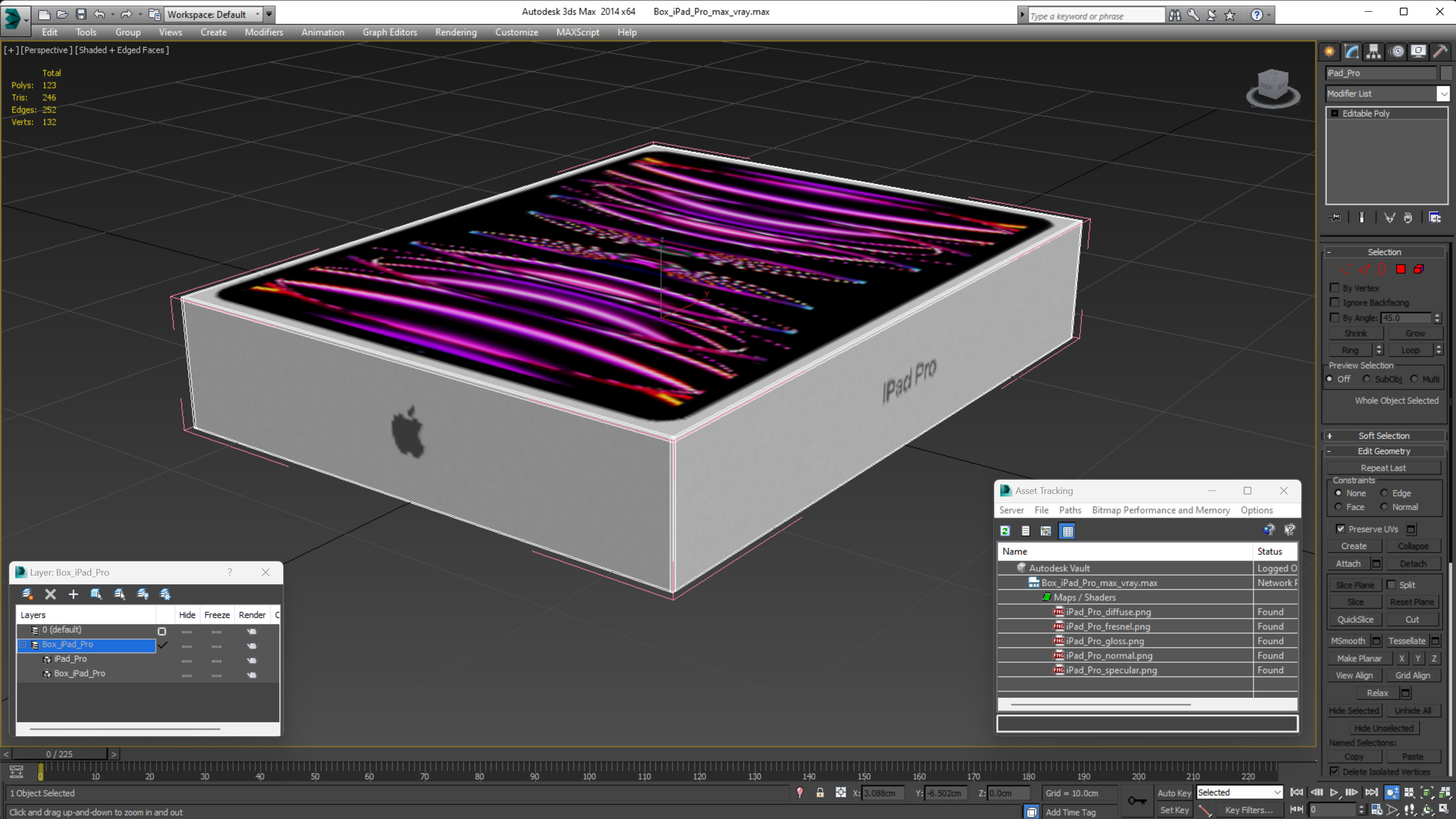Viewport: 1456px width, 819px height.
Task: Open the Utilities hammer panel tab
Action: click(x=1440, y=52)
